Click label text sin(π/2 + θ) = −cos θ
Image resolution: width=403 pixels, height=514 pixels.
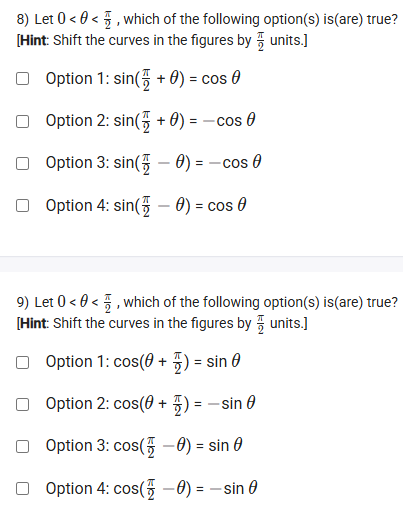coord(184,121)
